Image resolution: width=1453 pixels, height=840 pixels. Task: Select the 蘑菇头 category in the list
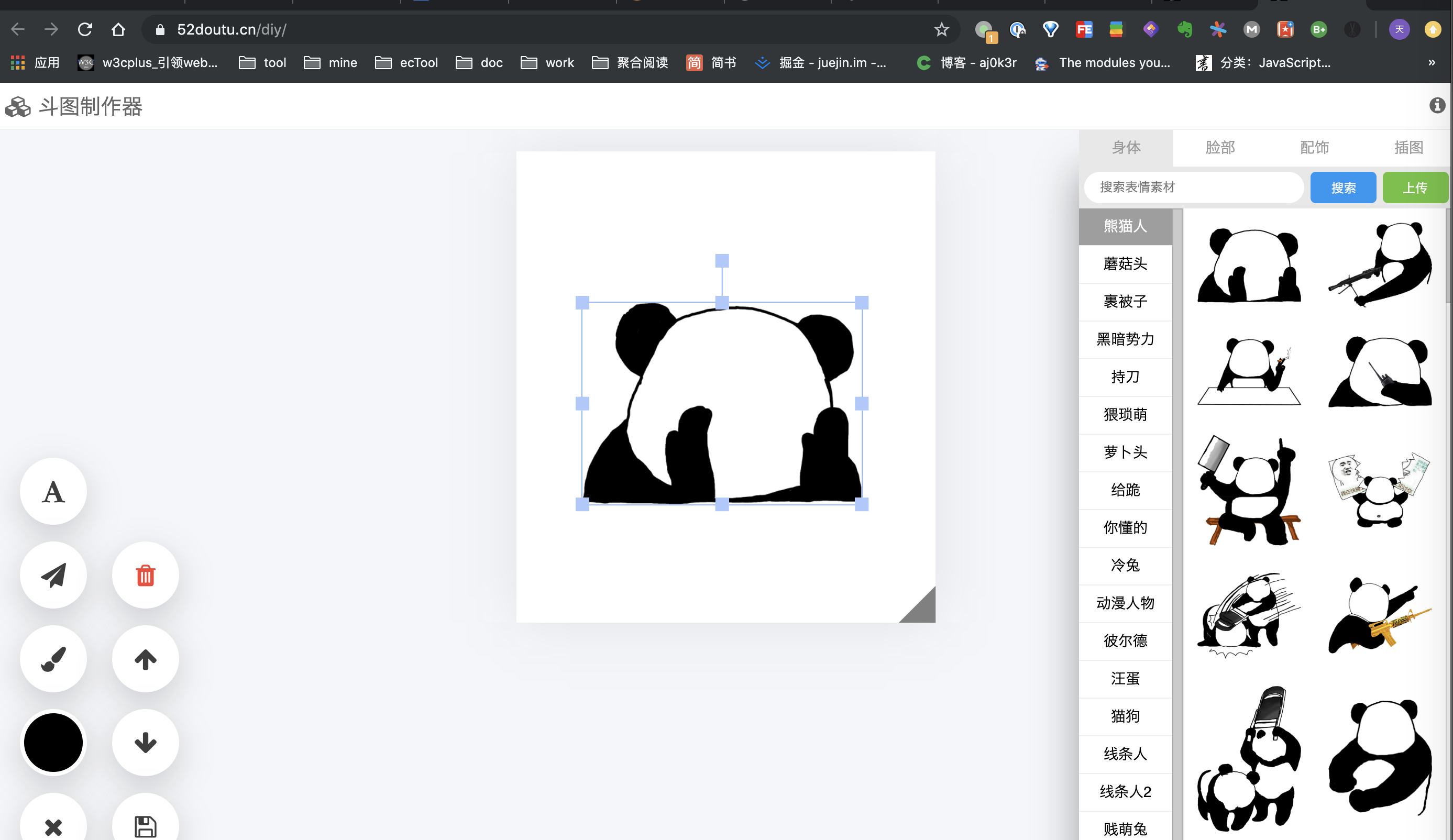tap(1125, 263)
